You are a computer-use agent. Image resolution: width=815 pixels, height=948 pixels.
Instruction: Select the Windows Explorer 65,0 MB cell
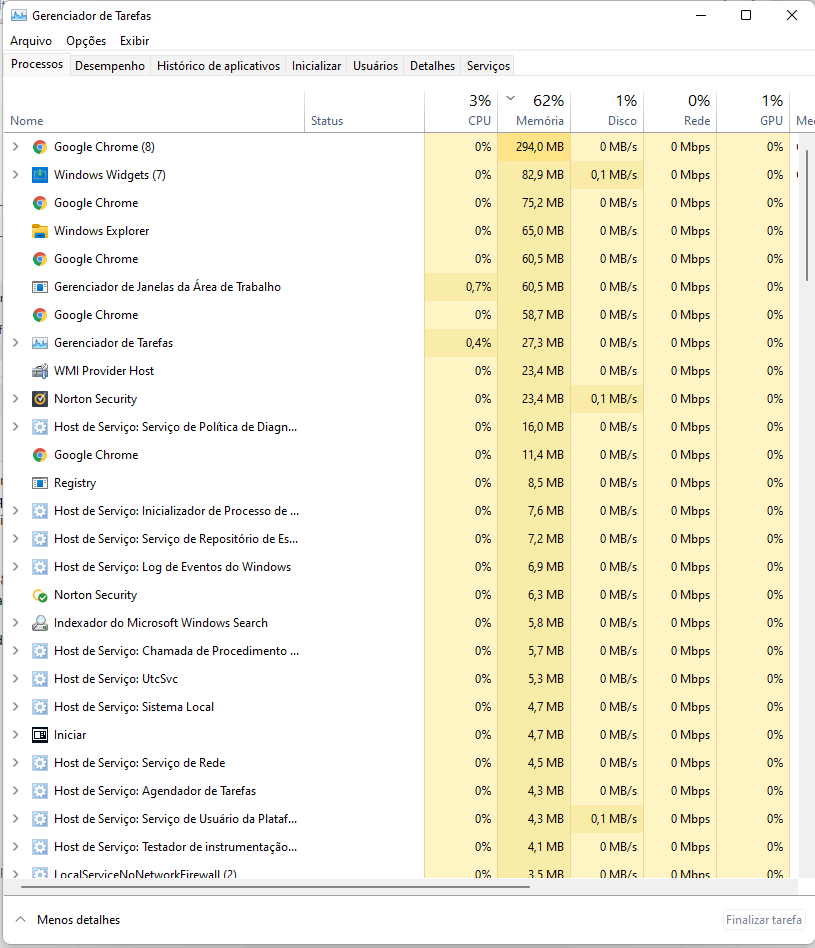point(534,231)
